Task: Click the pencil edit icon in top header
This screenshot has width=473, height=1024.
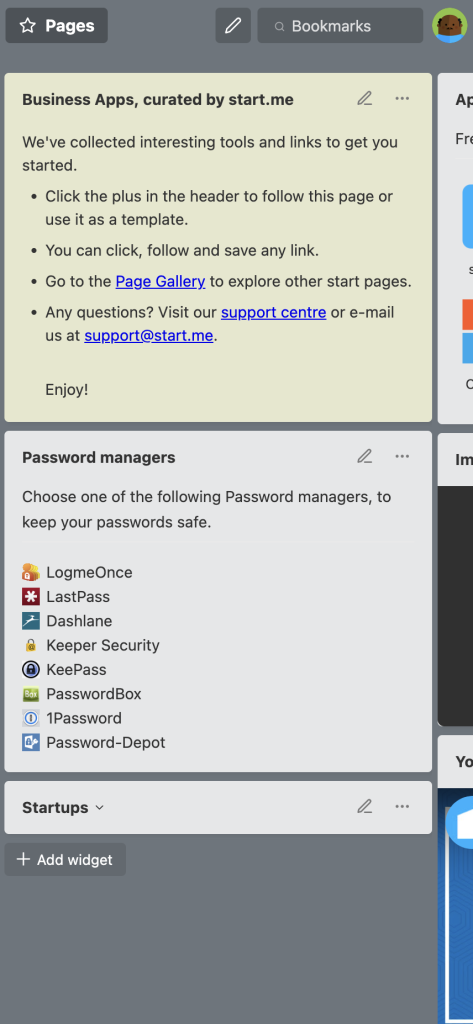Action: click(233, 25)
